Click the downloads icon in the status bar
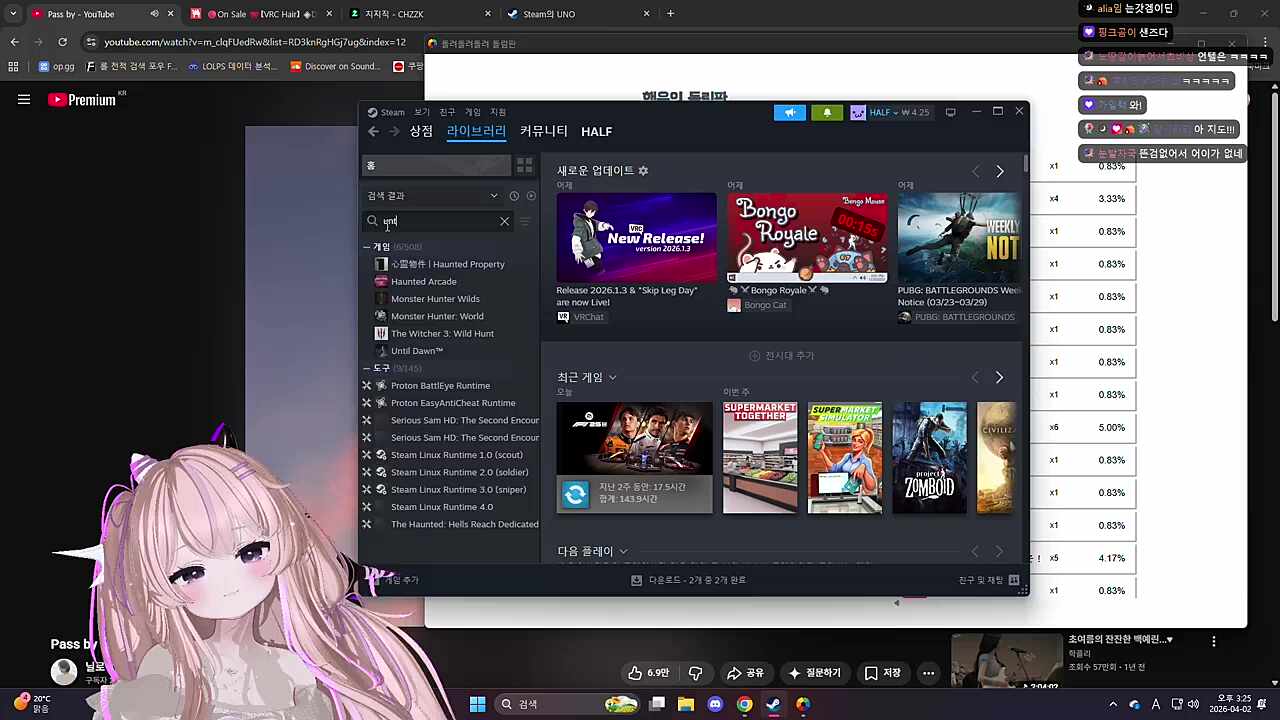The width and height of the screenshot is (1280, 720). point(636,579)
